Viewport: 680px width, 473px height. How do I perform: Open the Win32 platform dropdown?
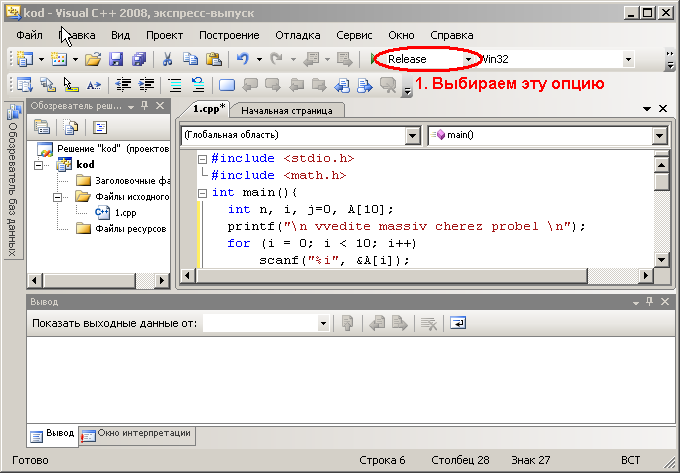click(628, 59)
